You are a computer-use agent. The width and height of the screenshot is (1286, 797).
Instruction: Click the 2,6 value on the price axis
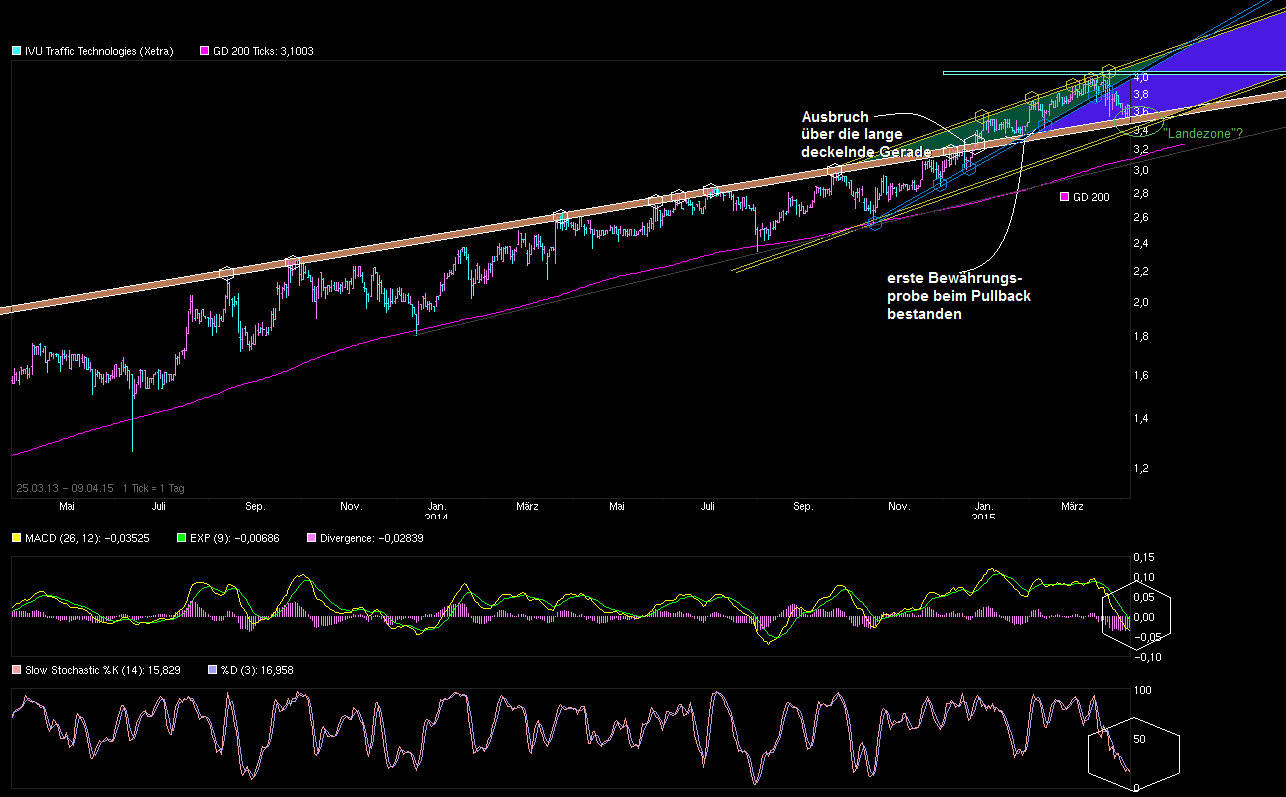click(x=1140, y=217)
